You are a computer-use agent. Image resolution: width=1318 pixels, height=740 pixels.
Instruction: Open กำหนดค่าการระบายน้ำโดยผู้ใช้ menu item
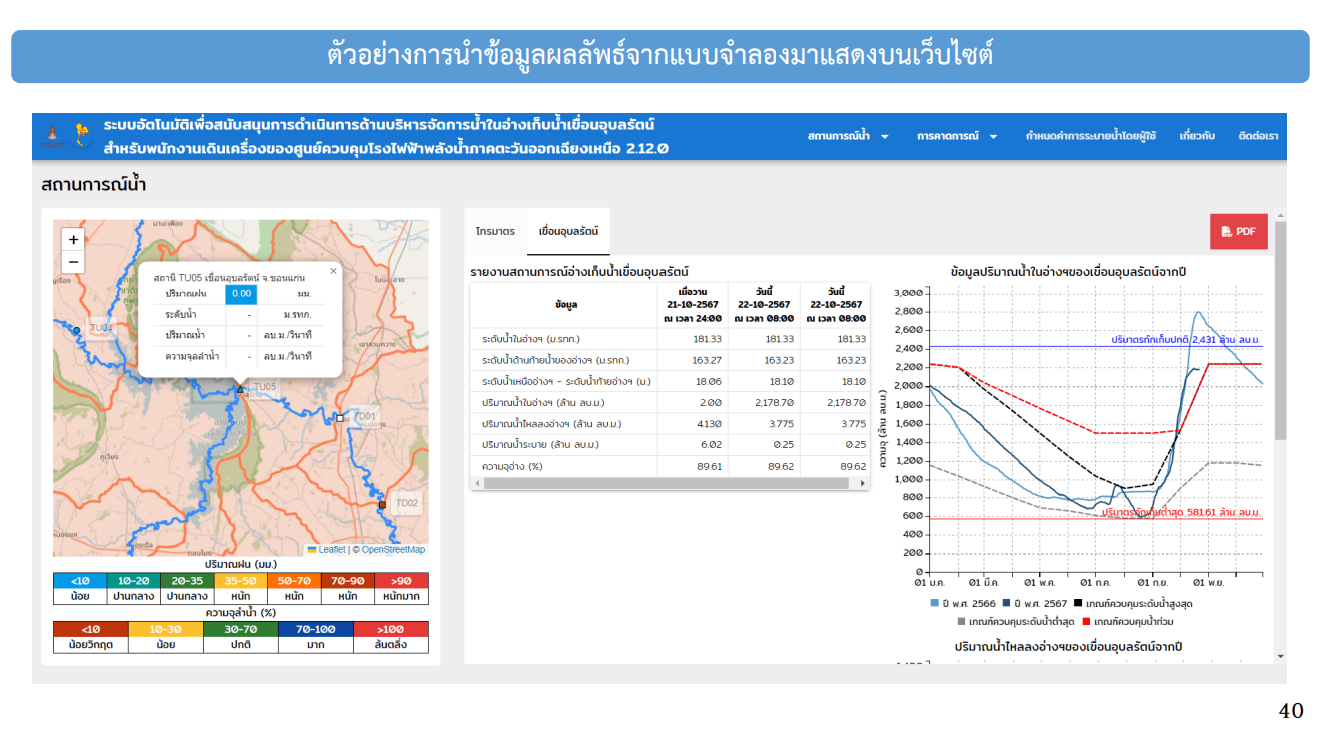click(x=1090, y=136)
